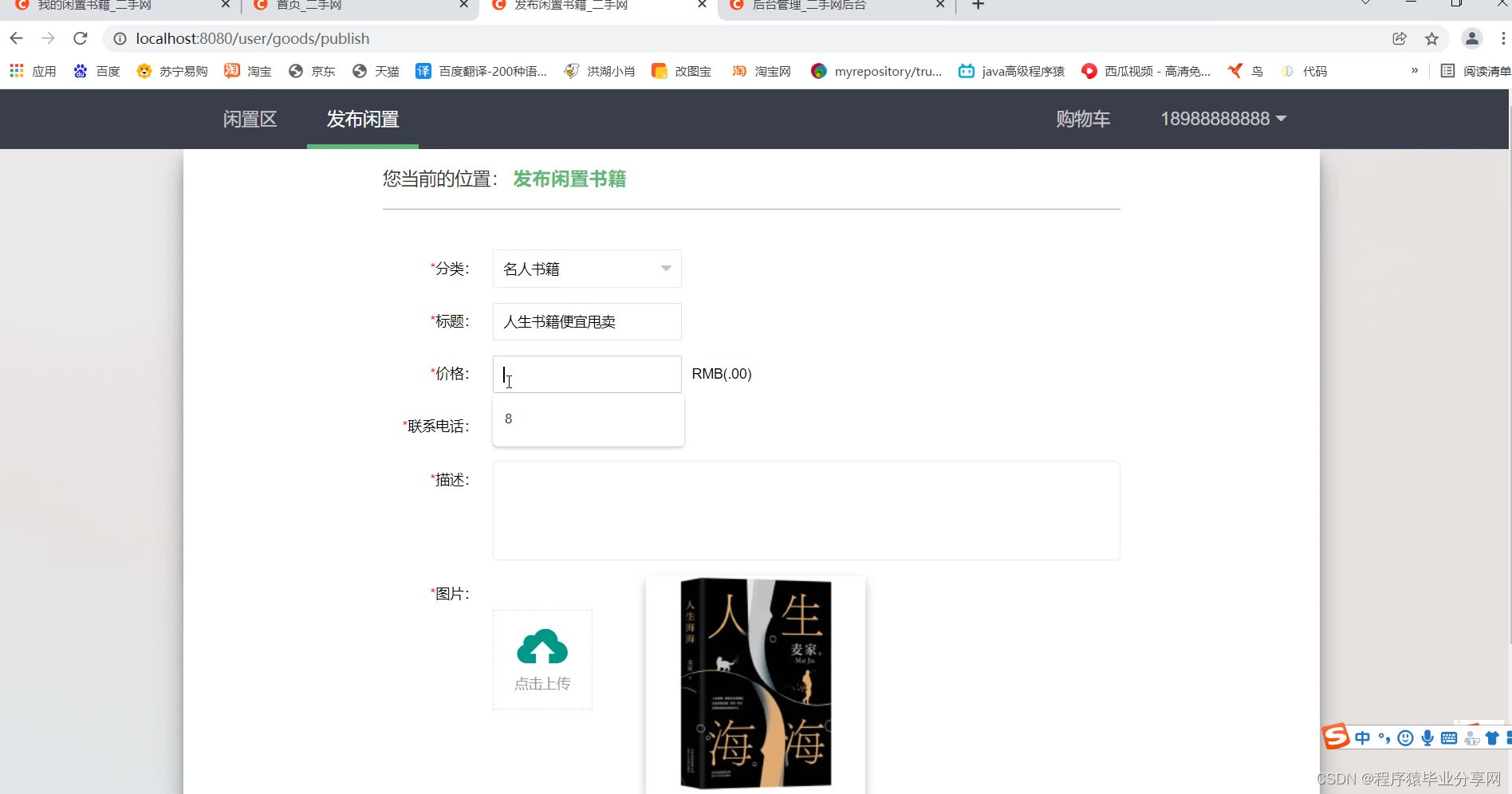
Task: Select autofill suggestion 8
Action: 589,419
